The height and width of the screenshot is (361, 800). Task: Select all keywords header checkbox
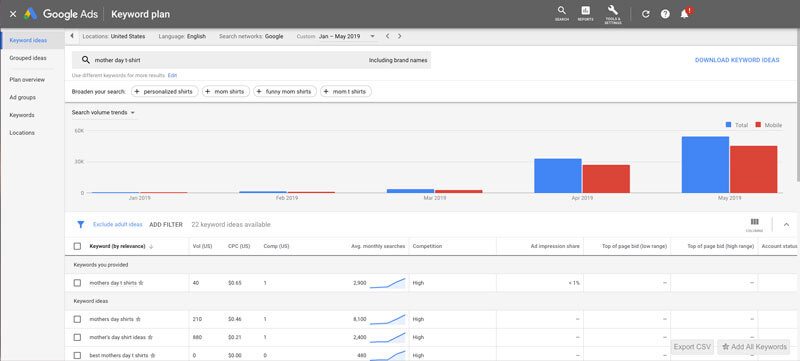77,246
